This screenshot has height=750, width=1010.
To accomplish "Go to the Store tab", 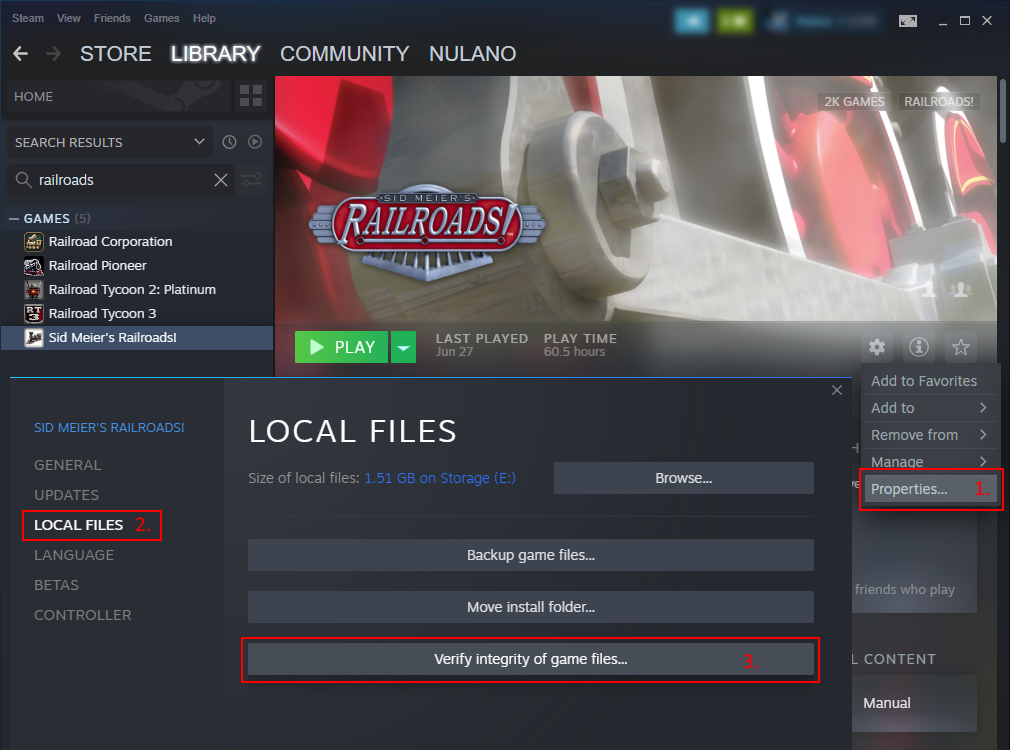I will tap(116, 53).
